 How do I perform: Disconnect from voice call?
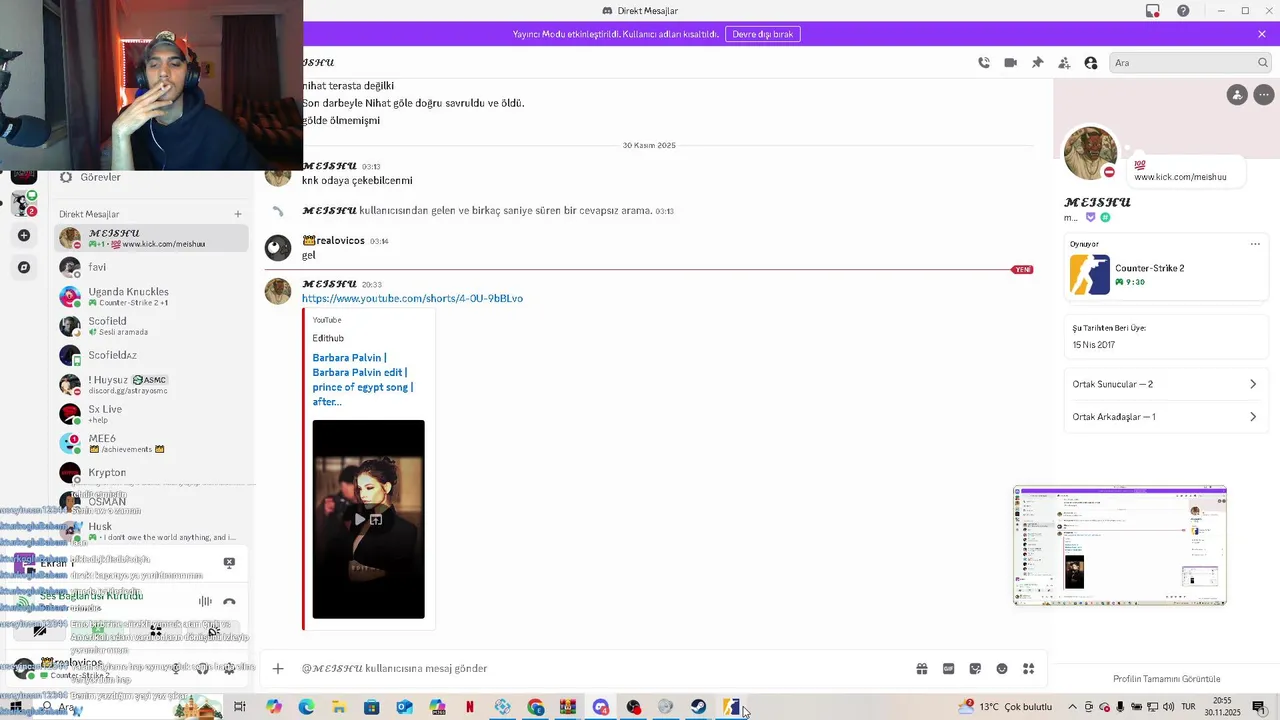[229, 601]
